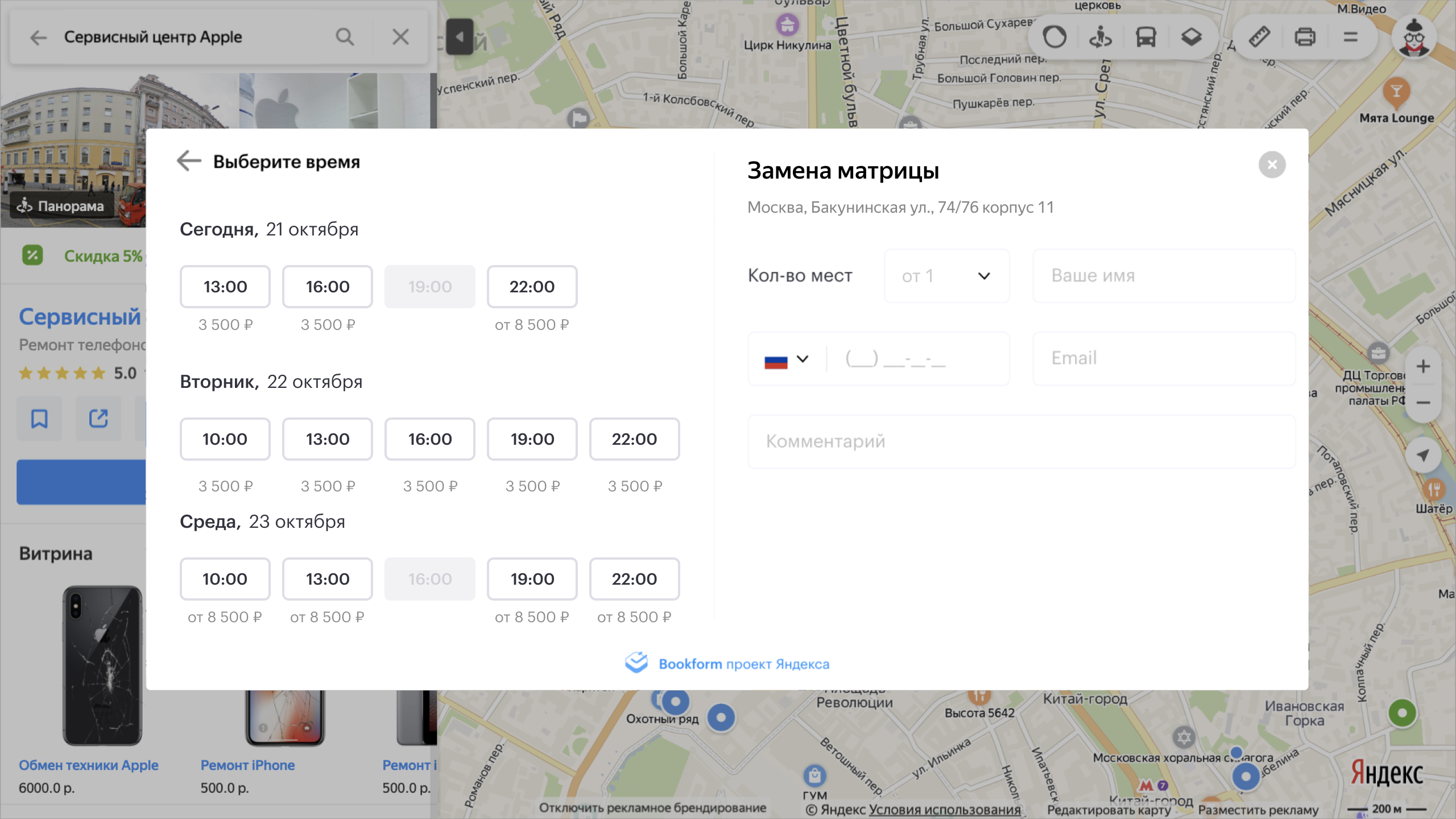Image resolution: width=1456 pixels, height=819 pixels.
Task: Click Разместить рекламу link
Action: tap(1258, 809)
